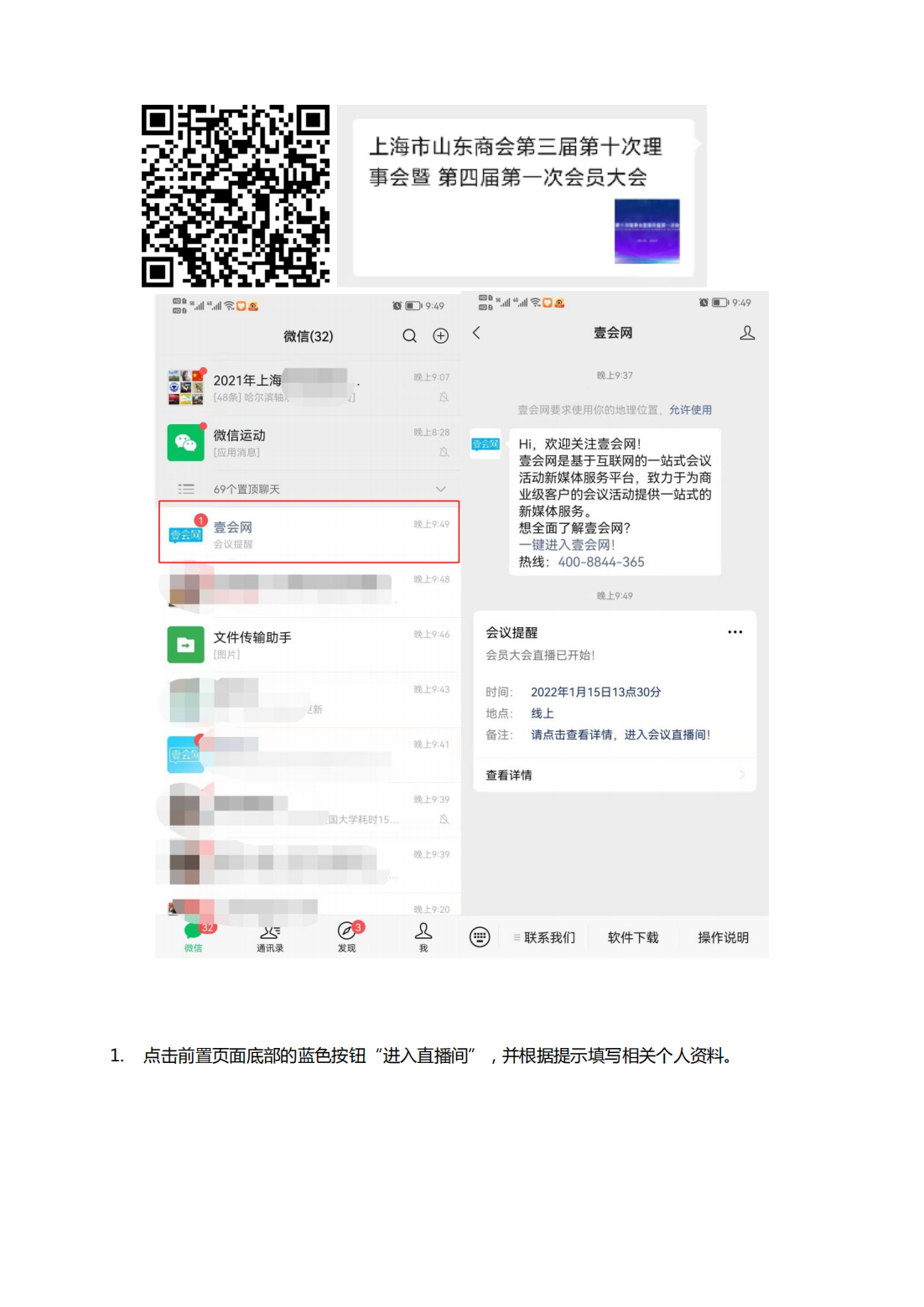Tap the 微信(32) header title
The height and width of the screenshot is (1307, 924).
(x=309, y=336)
